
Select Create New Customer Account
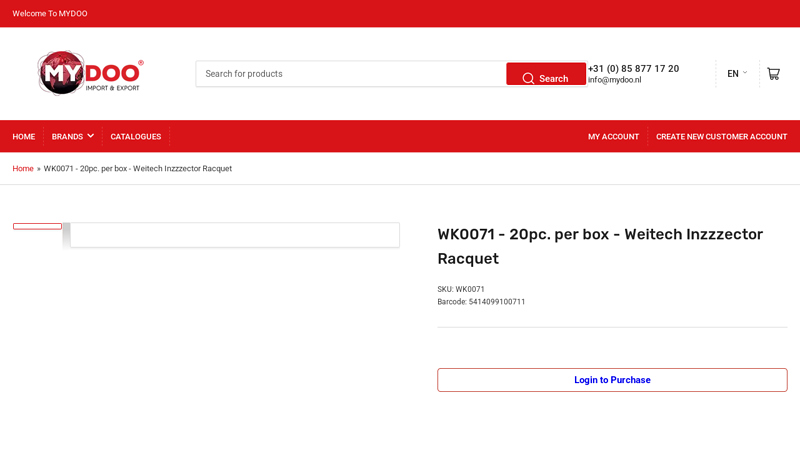pyautogui.click(x=721, y=137)
